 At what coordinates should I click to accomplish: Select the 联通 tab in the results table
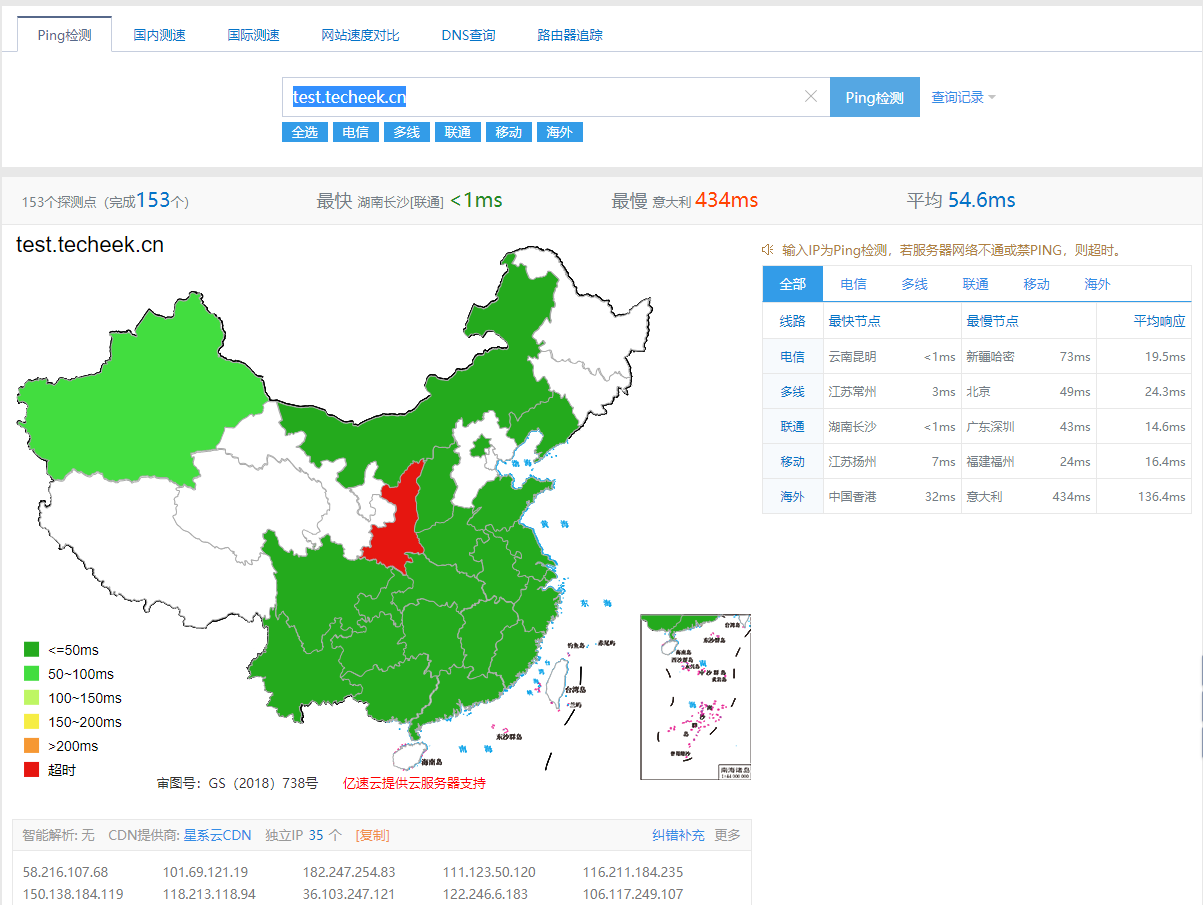coord(975,284)
